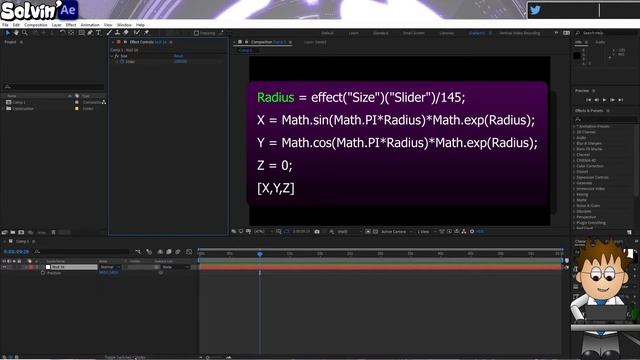This screenshot has width=640, height=360.
Task: Select the Rectangle shape tool
Action: [82, 33]
